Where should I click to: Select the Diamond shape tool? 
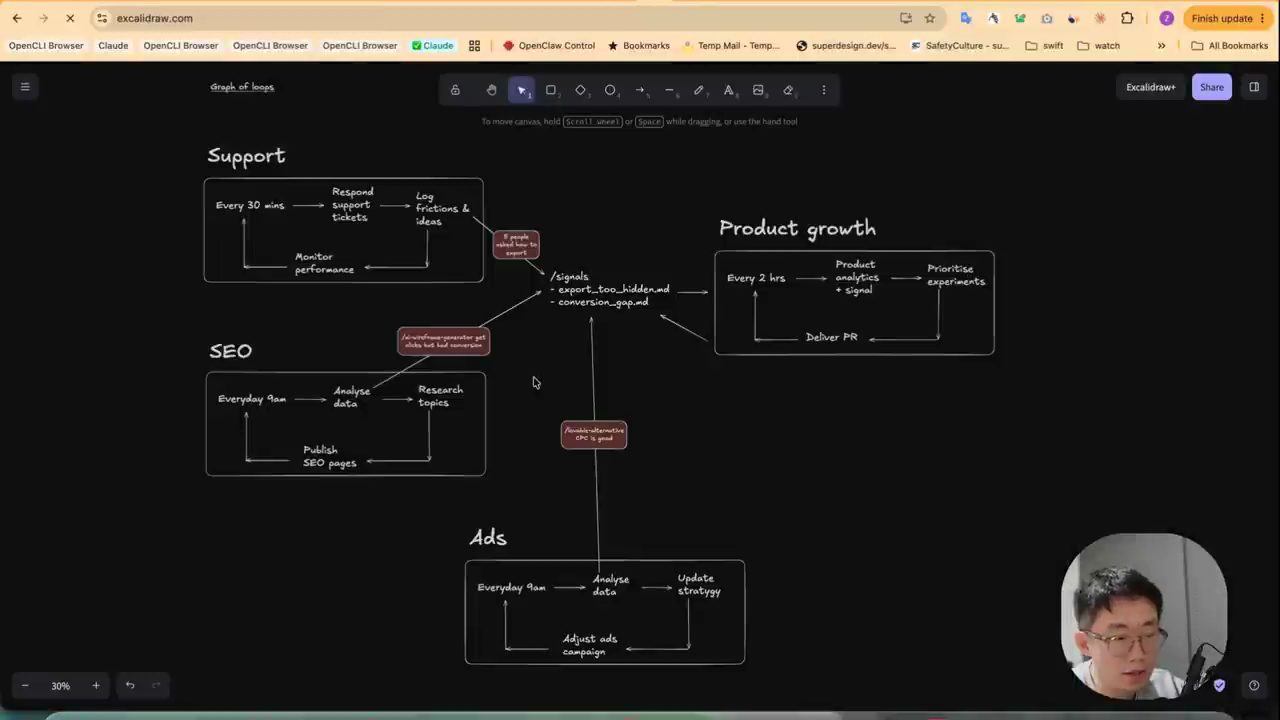tap(581, 90)
